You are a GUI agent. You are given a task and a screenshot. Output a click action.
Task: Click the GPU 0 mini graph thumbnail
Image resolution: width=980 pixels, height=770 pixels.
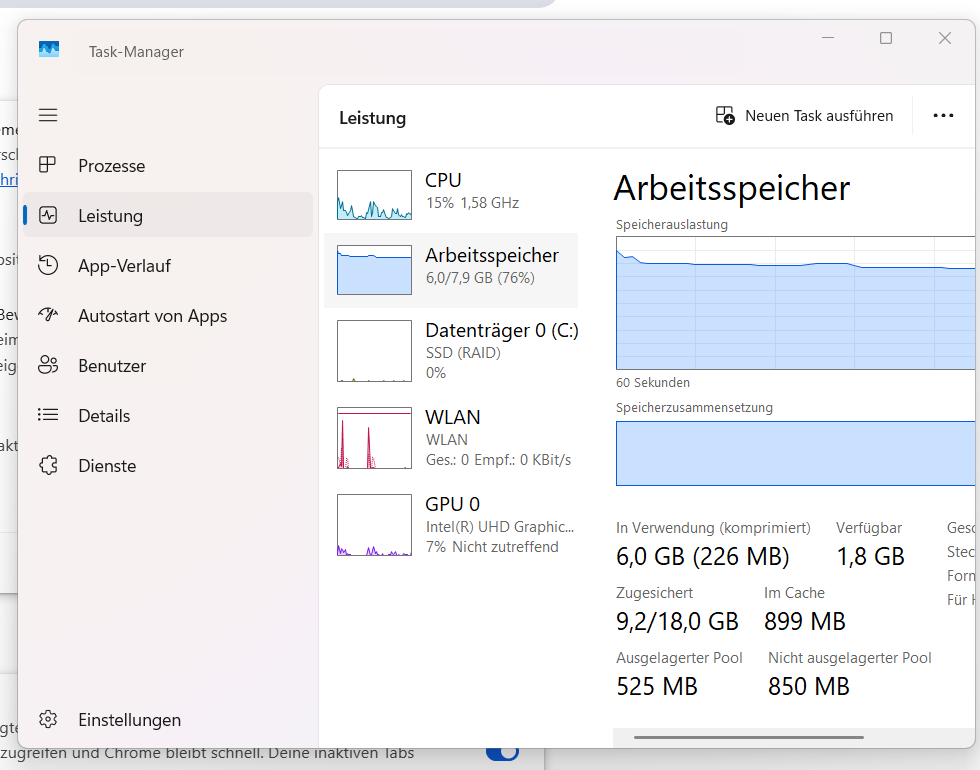(374, 524)
